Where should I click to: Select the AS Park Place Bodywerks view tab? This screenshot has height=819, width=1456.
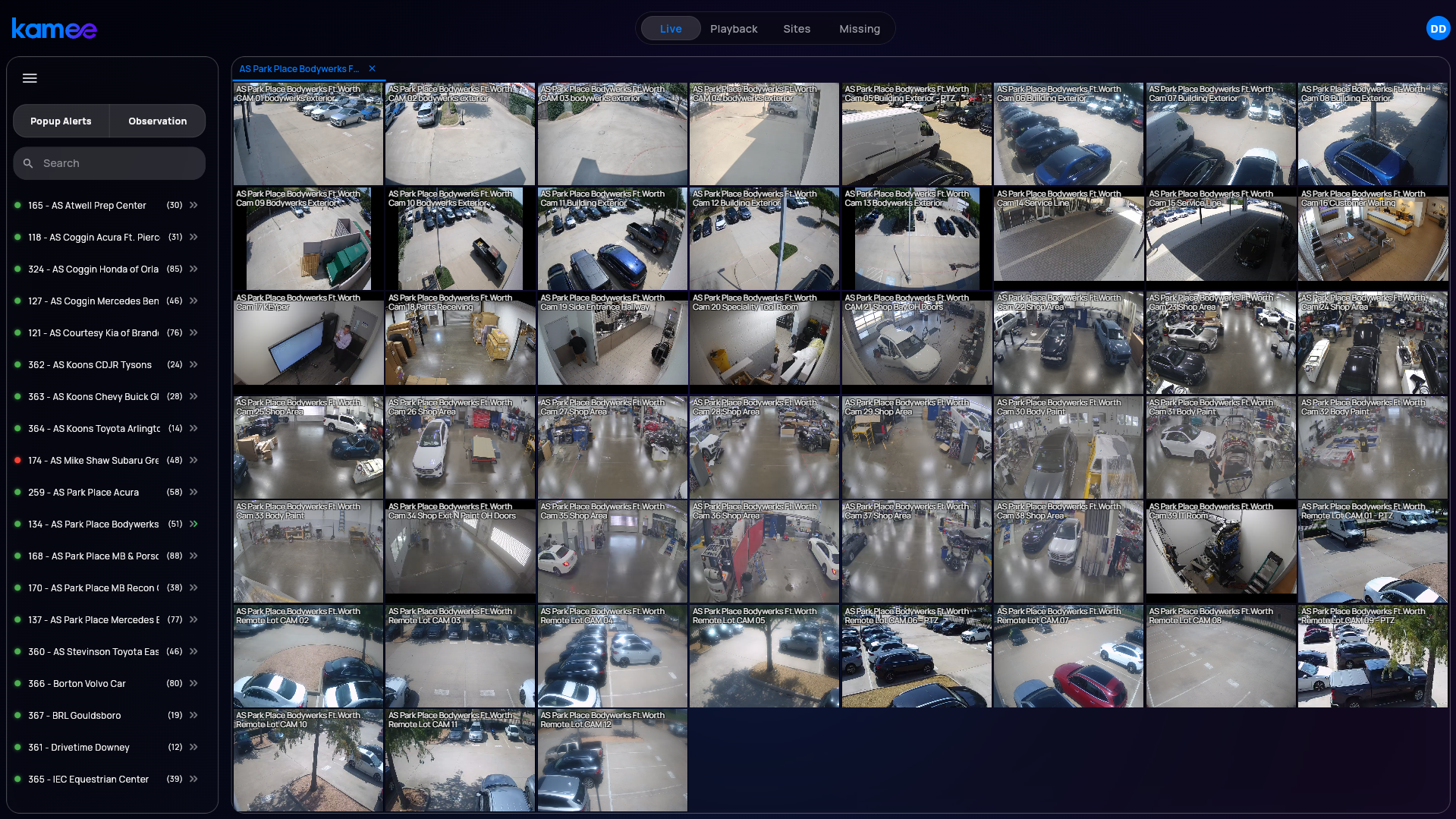click(x=299, y=68)
